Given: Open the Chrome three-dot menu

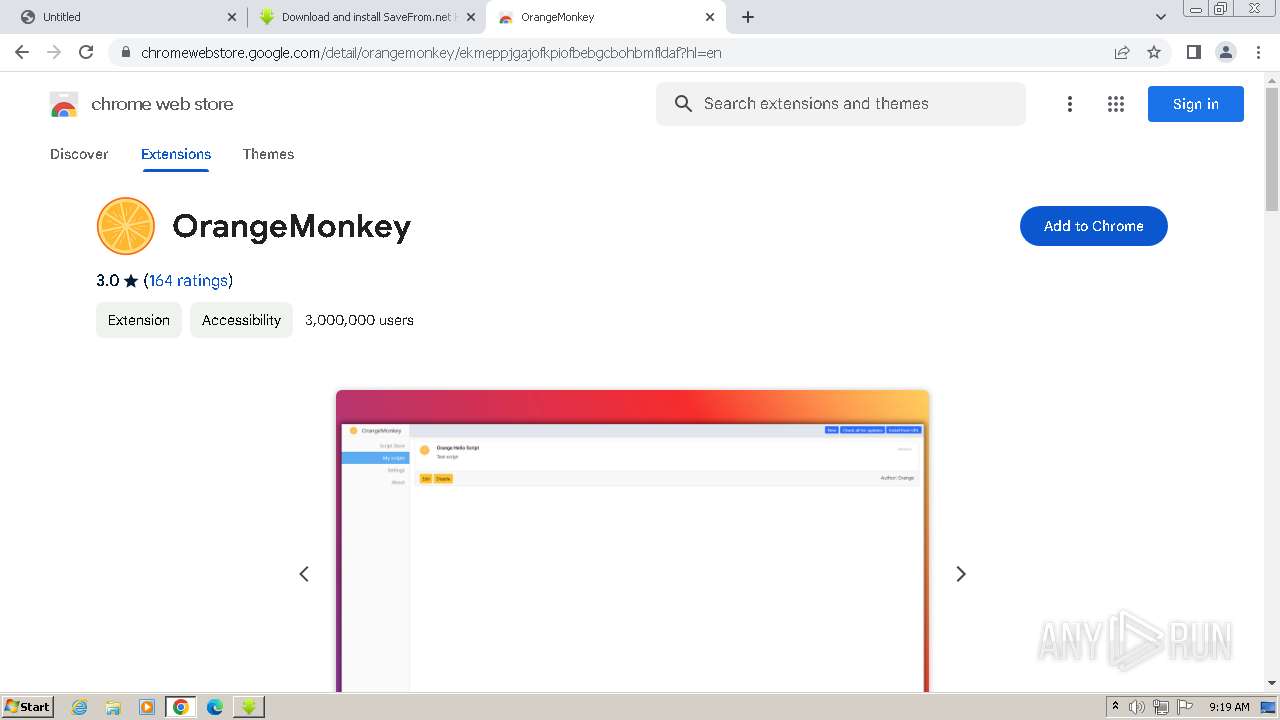Looking at the screenshot, I should click(x=1258, y=52).
